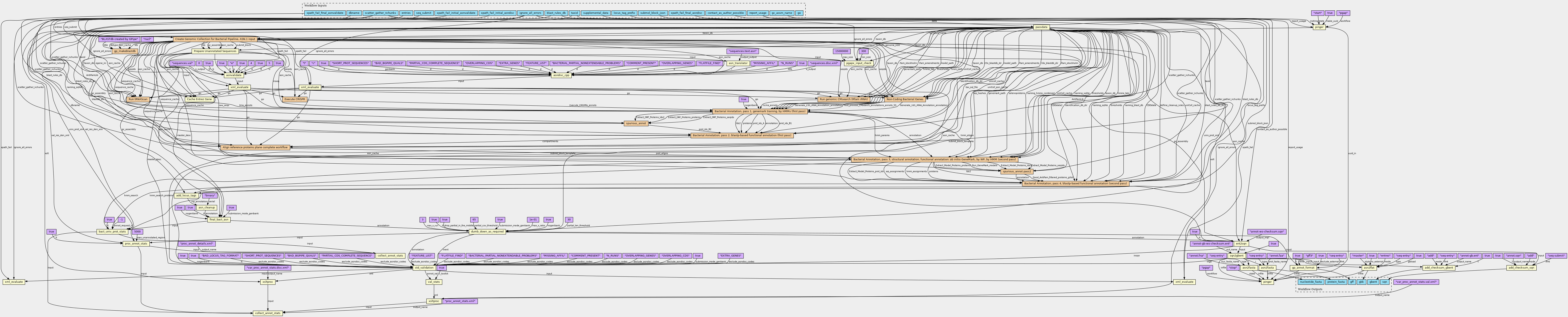Select the final_bact_asn node

tap(219, 220)
